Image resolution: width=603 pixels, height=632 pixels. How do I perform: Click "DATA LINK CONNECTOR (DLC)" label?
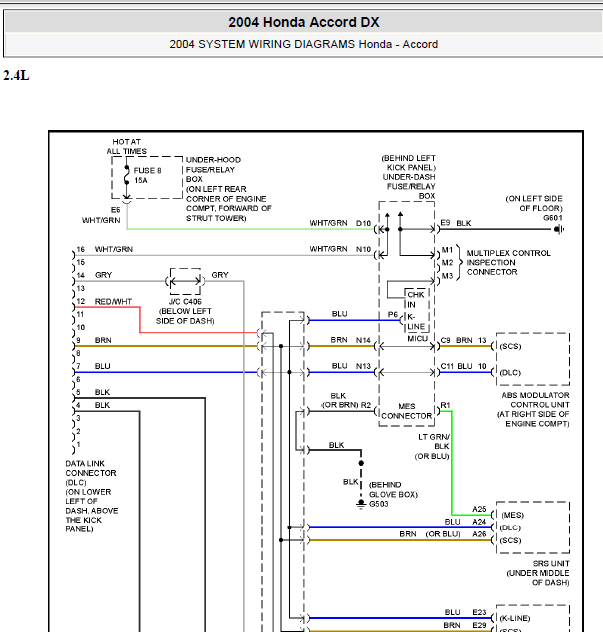click(91, 473)
